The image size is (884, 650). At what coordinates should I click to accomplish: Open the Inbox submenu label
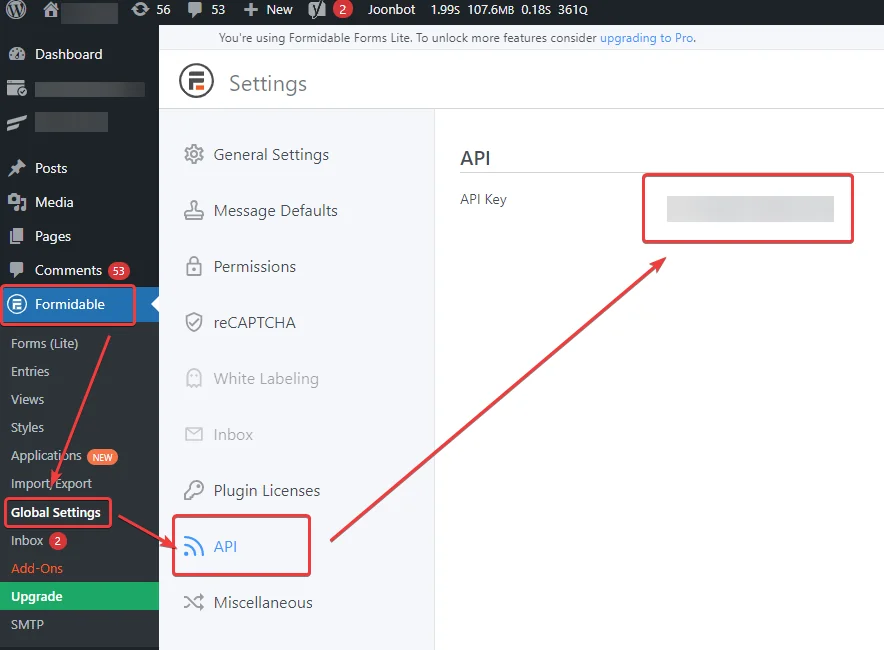tap(27, 540)
